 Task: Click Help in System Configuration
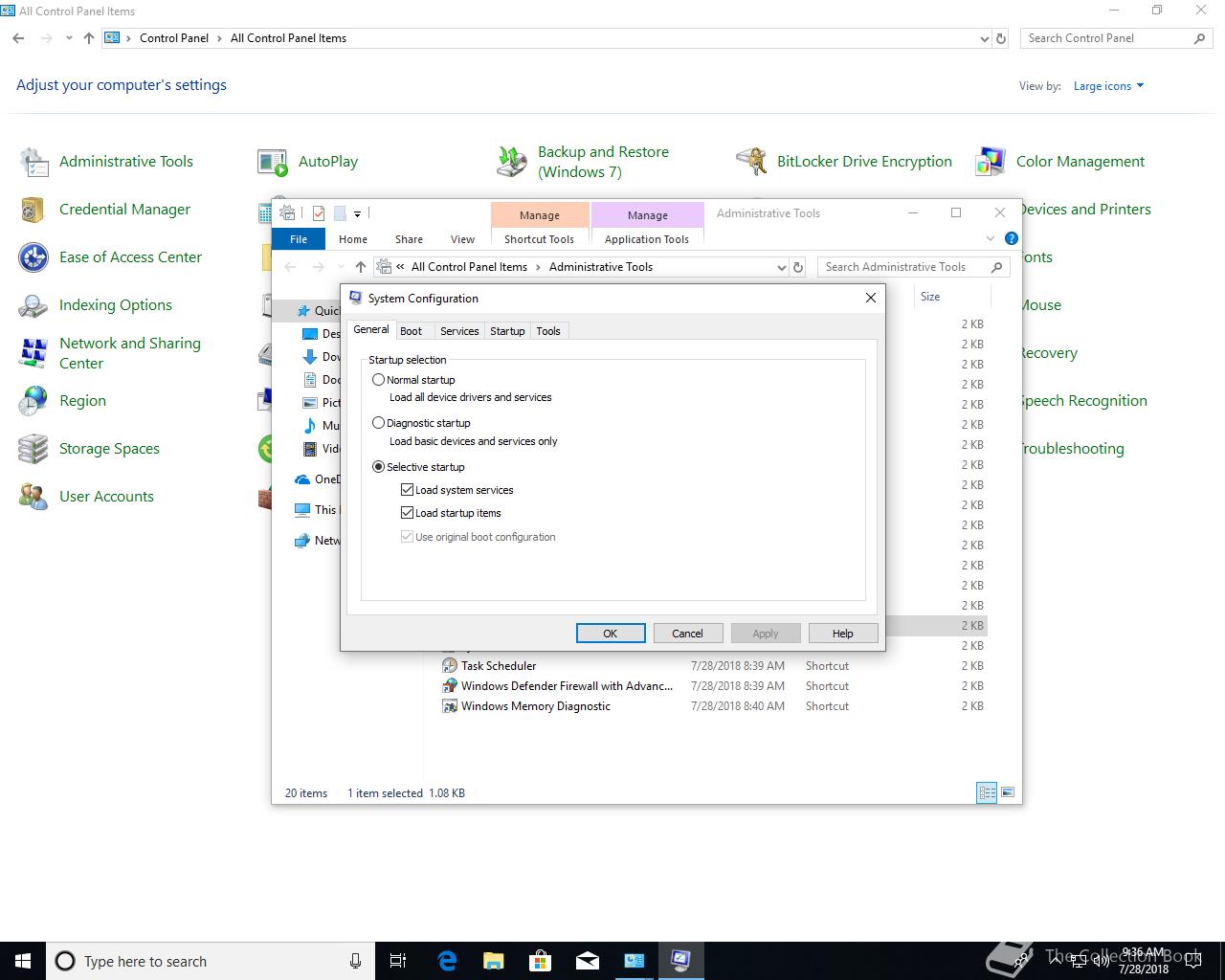[x=842, y=634]
